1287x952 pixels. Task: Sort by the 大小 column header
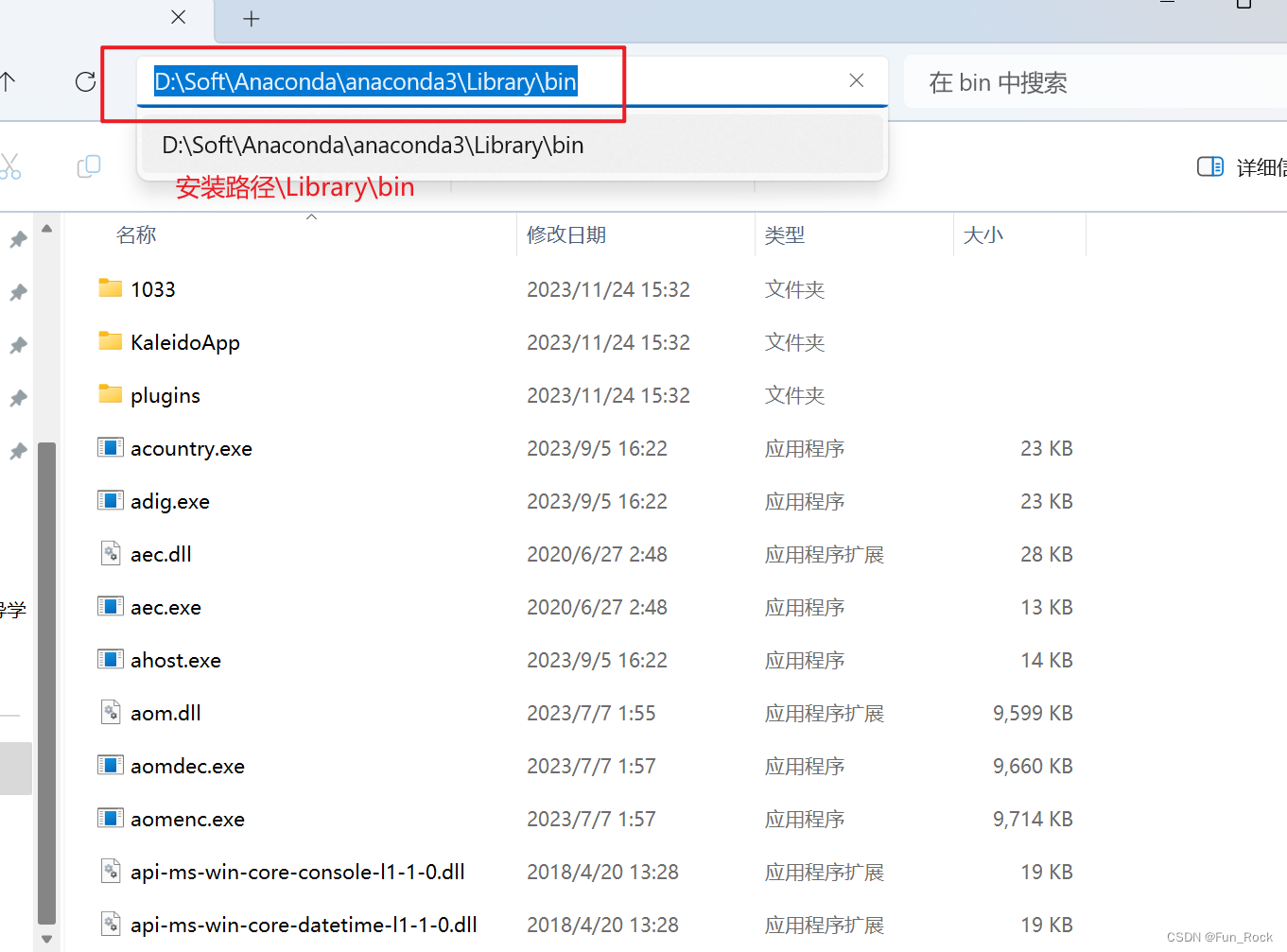click(983, 235)
